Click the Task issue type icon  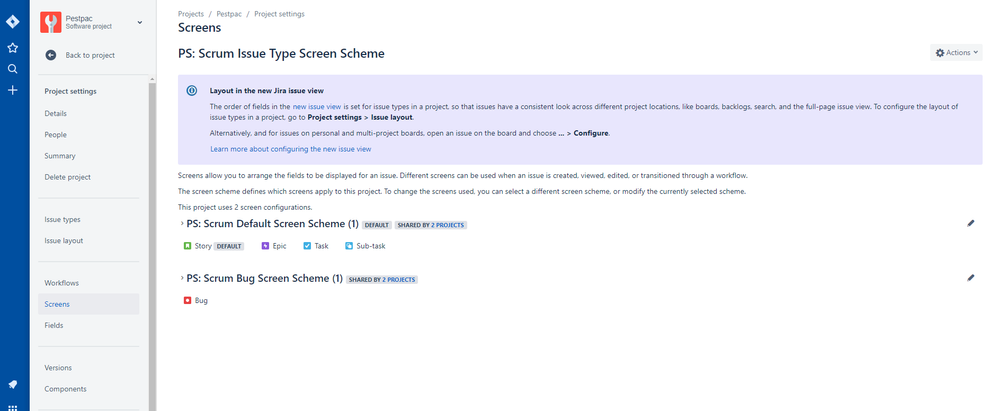point(307,246)
